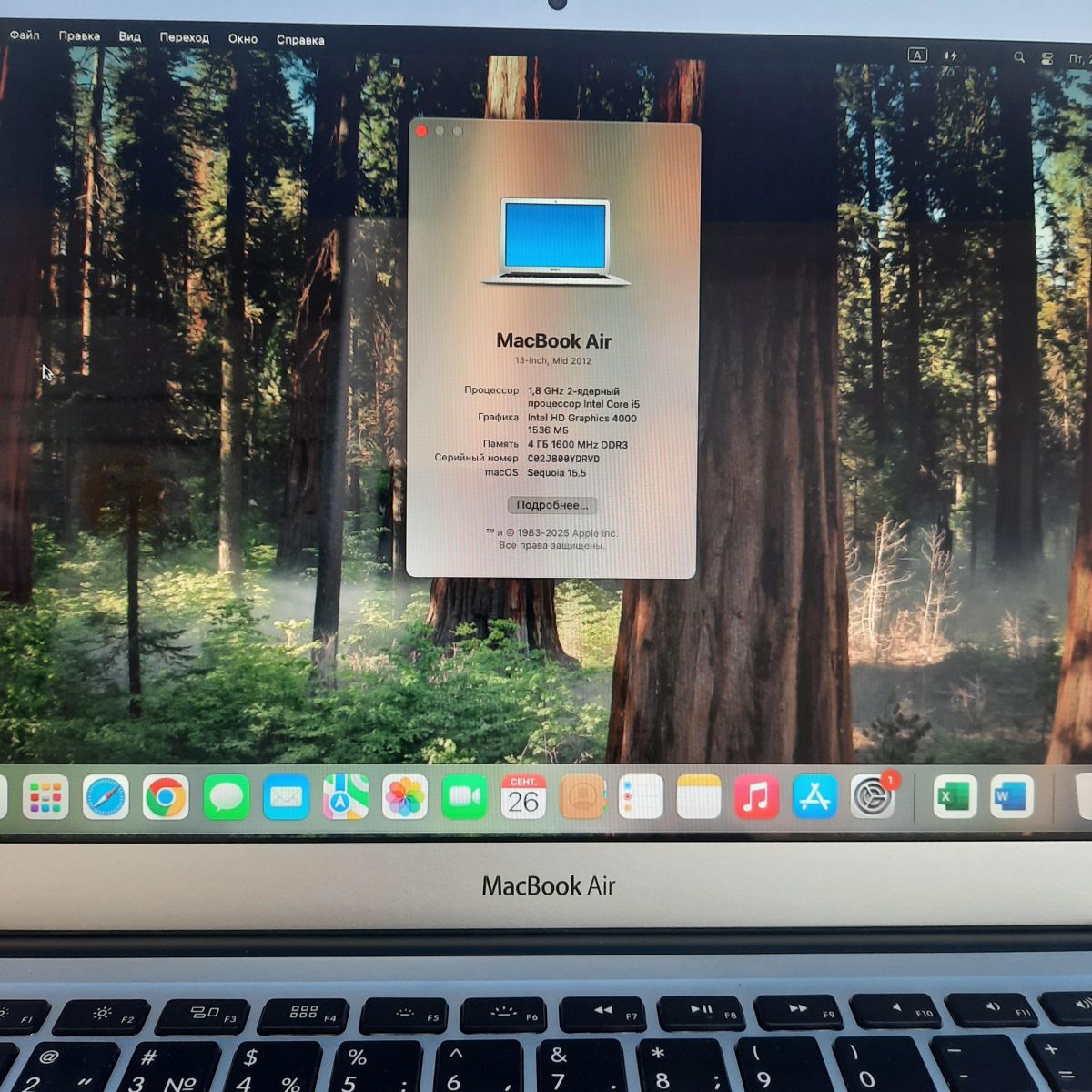Open the Music app in dock
This screenshot has height=1092, width=1092.
[x=755, y=798]
